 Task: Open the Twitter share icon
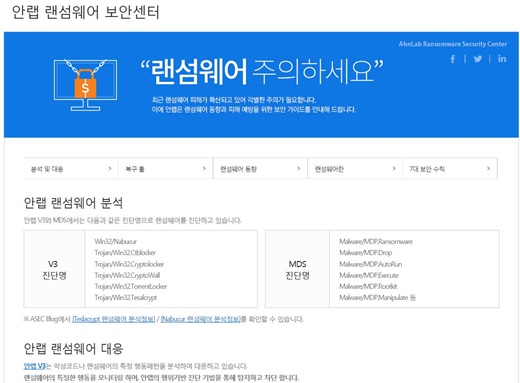(478, 59)
